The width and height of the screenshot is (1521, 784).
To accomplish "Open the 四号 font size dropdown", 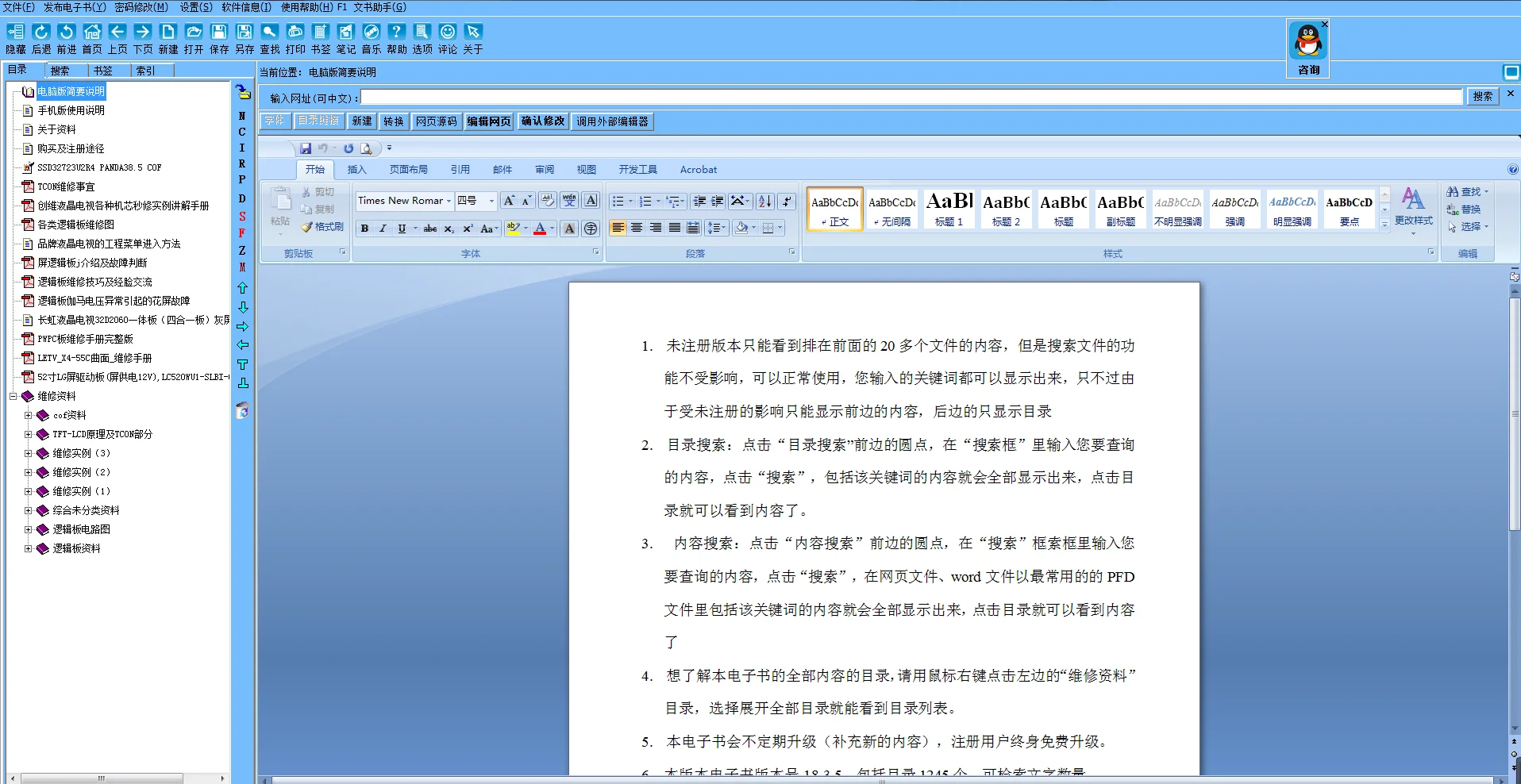I will pyautogui.click(x=491, y=201).
